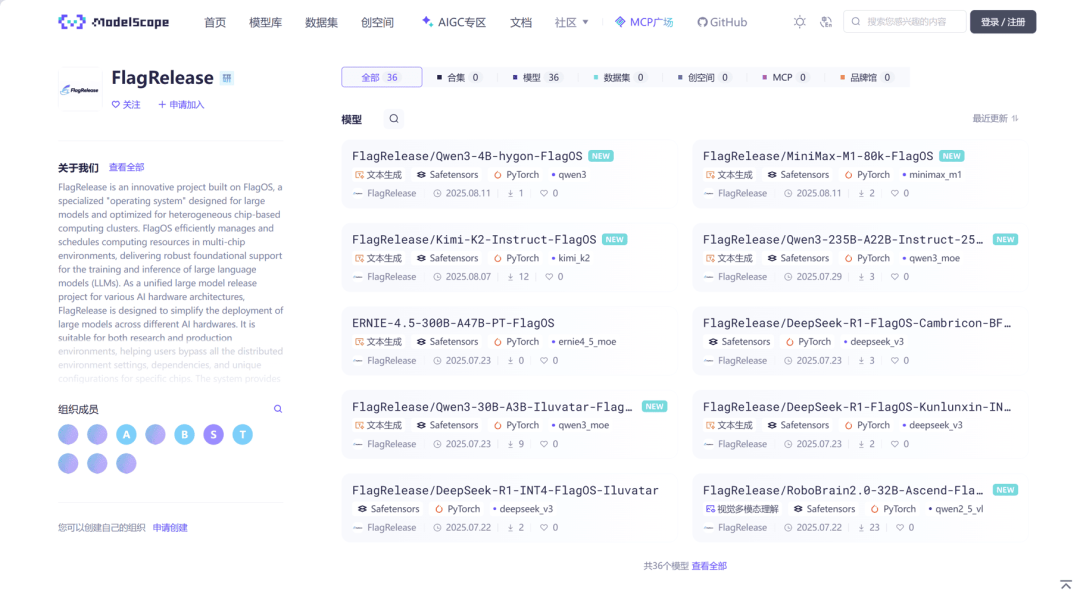The width and height of the screenshot is (1080, 607).
Task: Click the download icon on Kimi-K2-Instruct-FlagOS
Action: (510, 277)
